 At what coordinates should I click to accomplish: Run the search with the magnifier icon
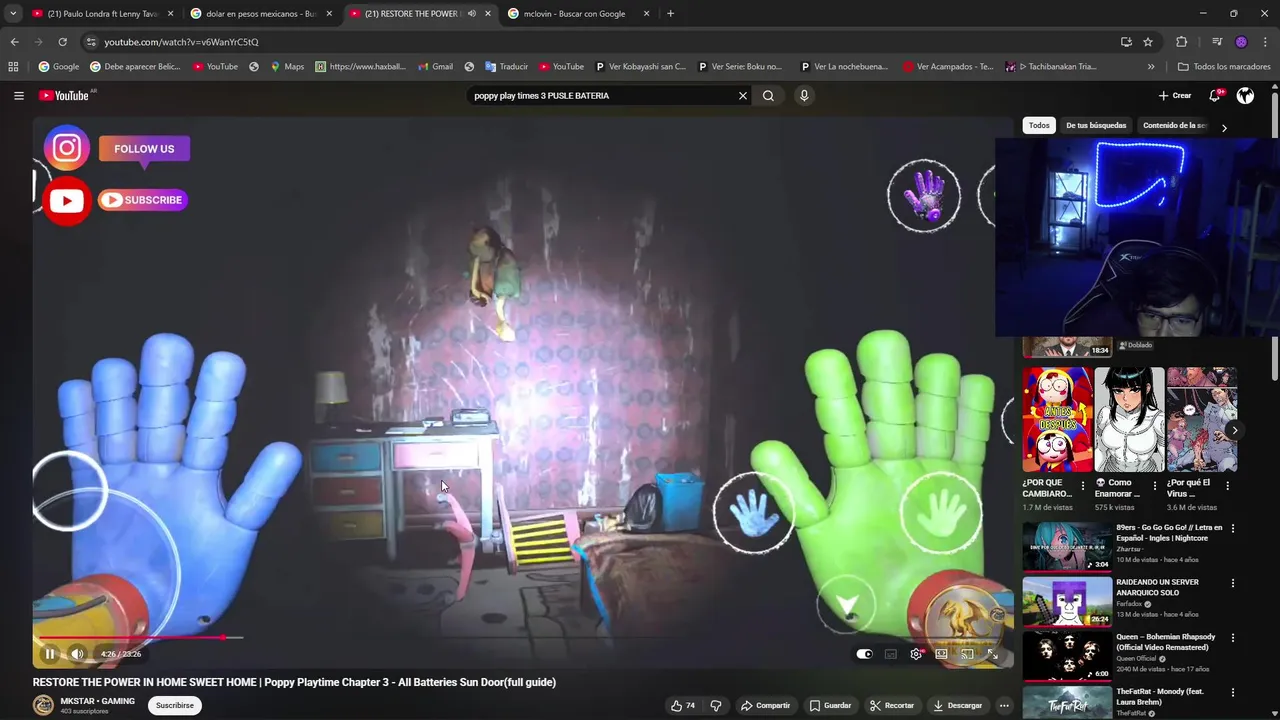click(768, 96)
